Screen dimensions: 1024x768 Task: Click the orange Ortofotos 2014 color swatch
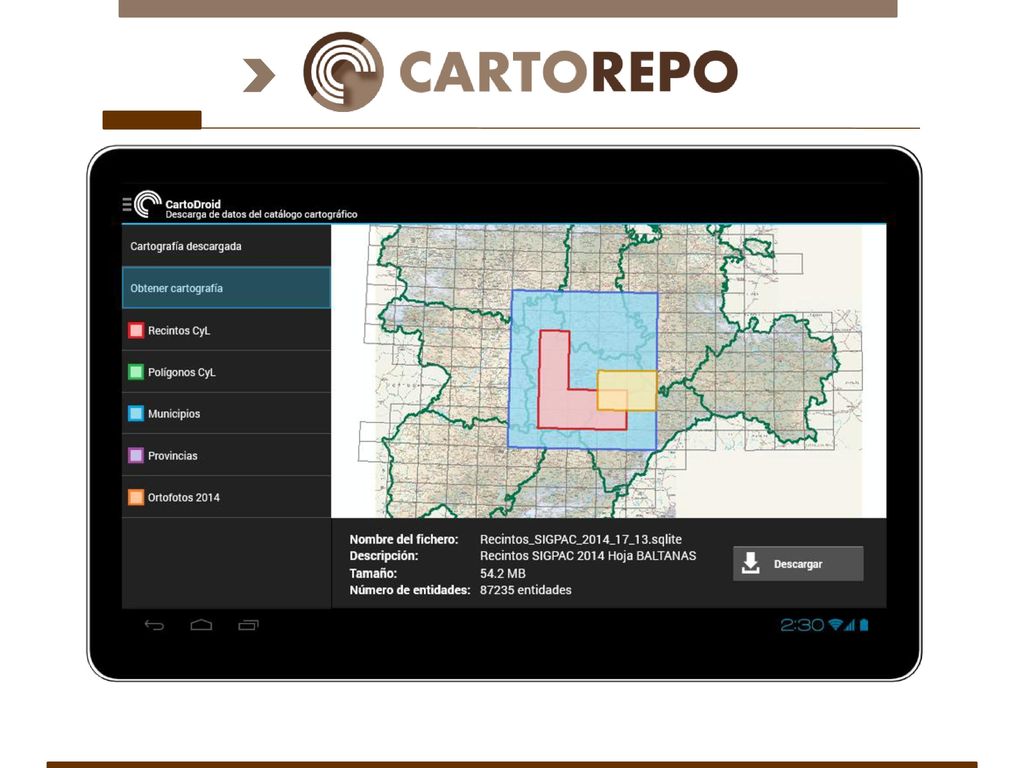coord(136,497)
